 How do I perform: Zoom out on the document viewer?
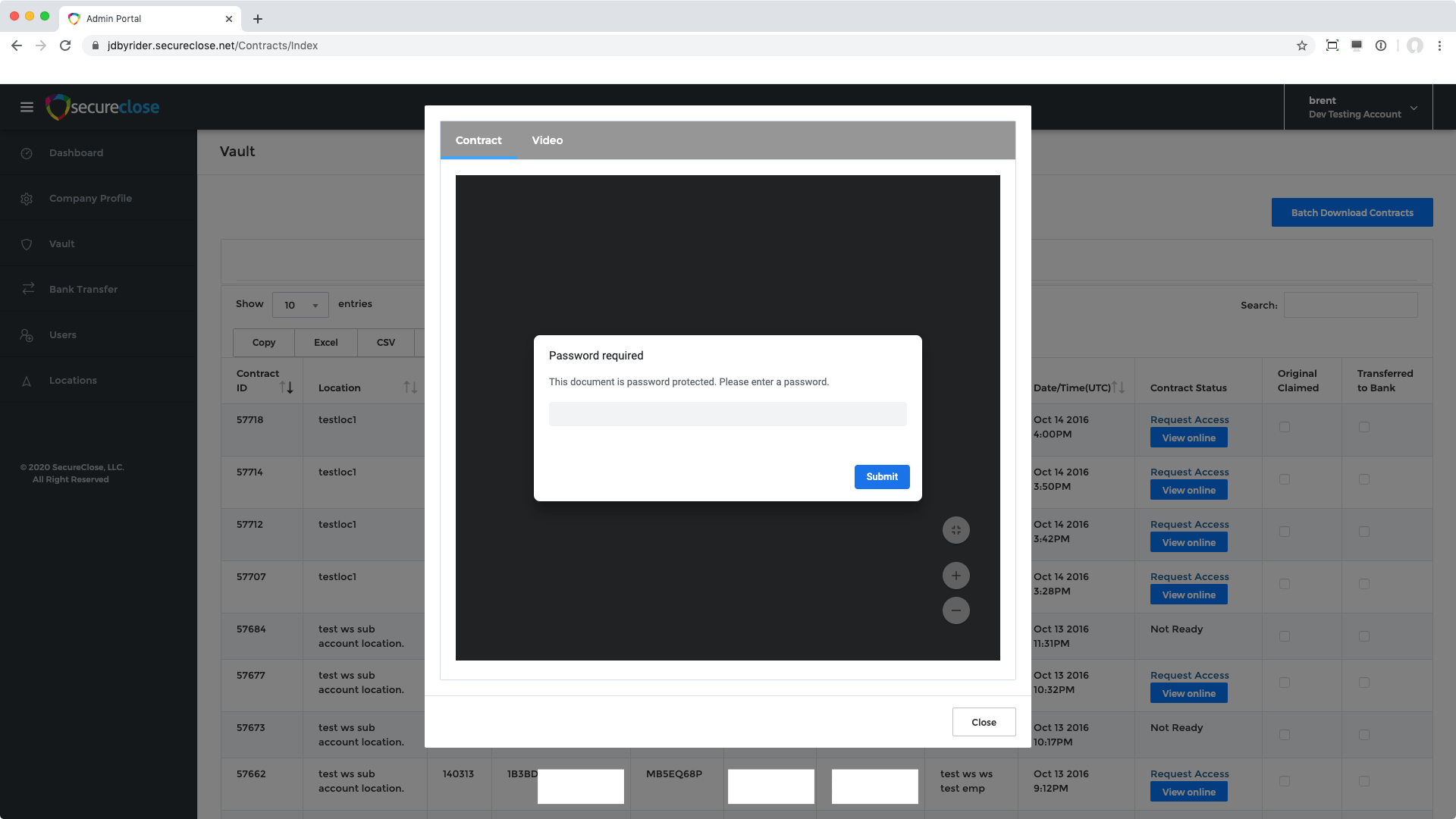point(955,610)
